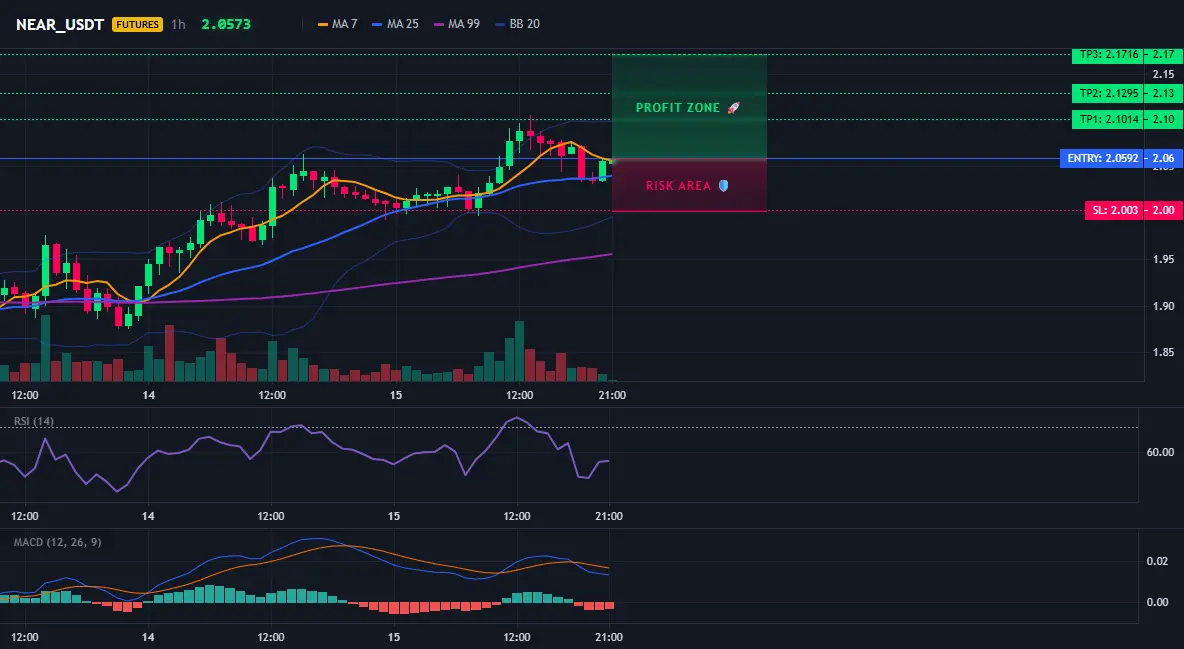Click the current price 2.0573
This screenshot has height=649, width=1184.
[x=226, y=24]
